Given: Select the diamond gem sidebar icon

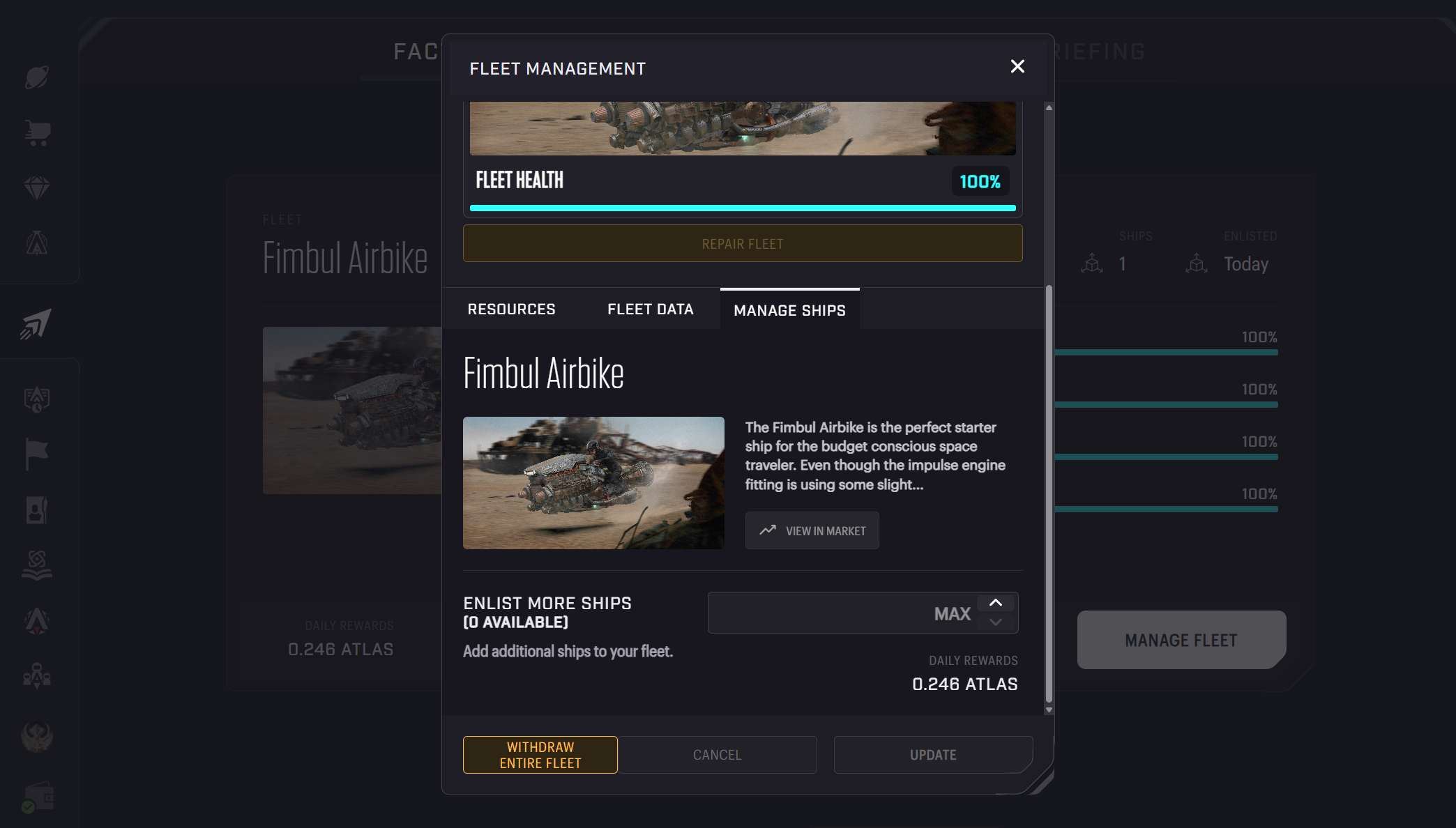Looking at the screenshot, I should [x=37, y=188].
